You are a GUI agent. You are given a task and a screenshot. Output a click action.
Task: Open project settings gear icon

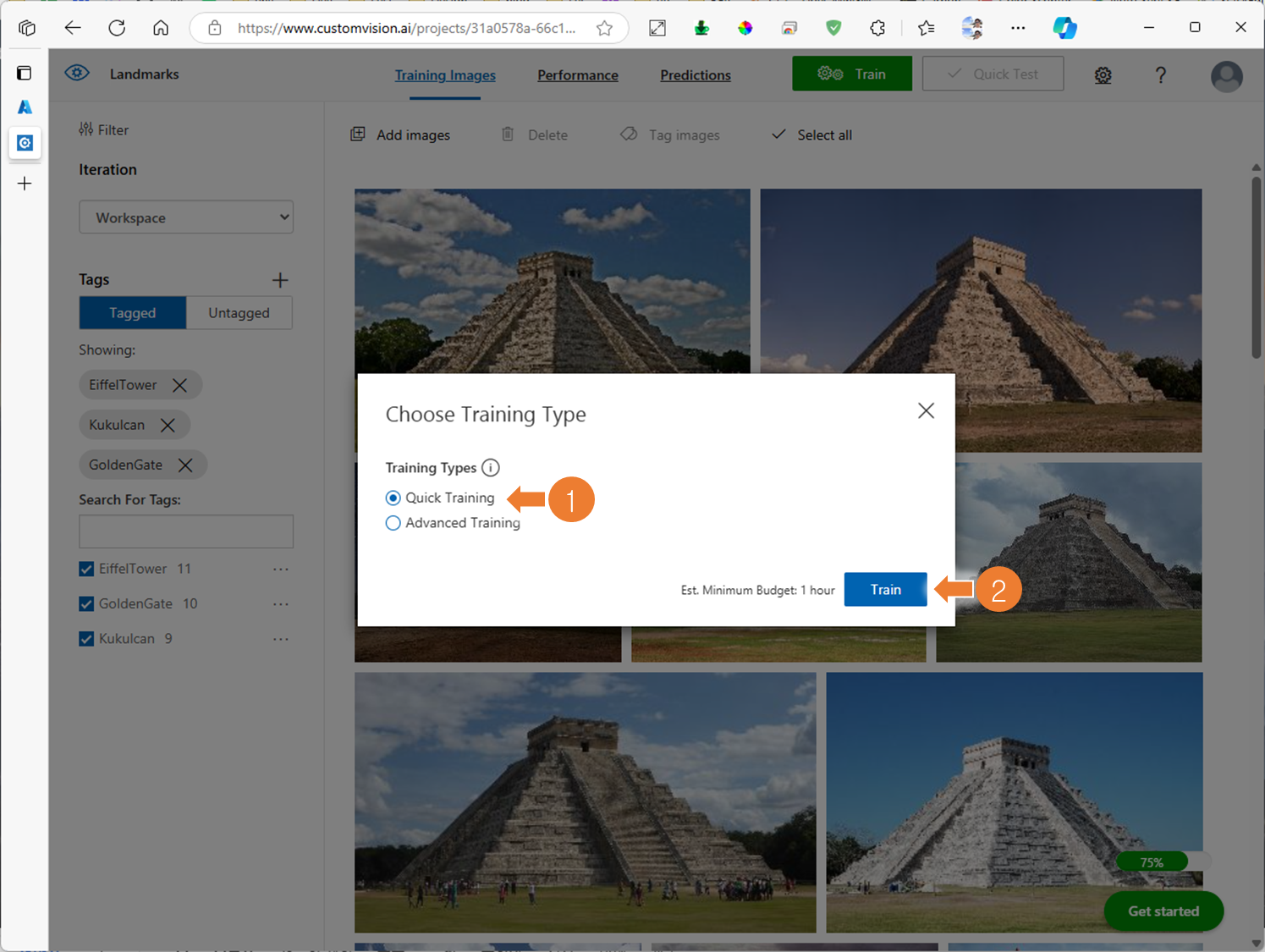click(1103, 75)
